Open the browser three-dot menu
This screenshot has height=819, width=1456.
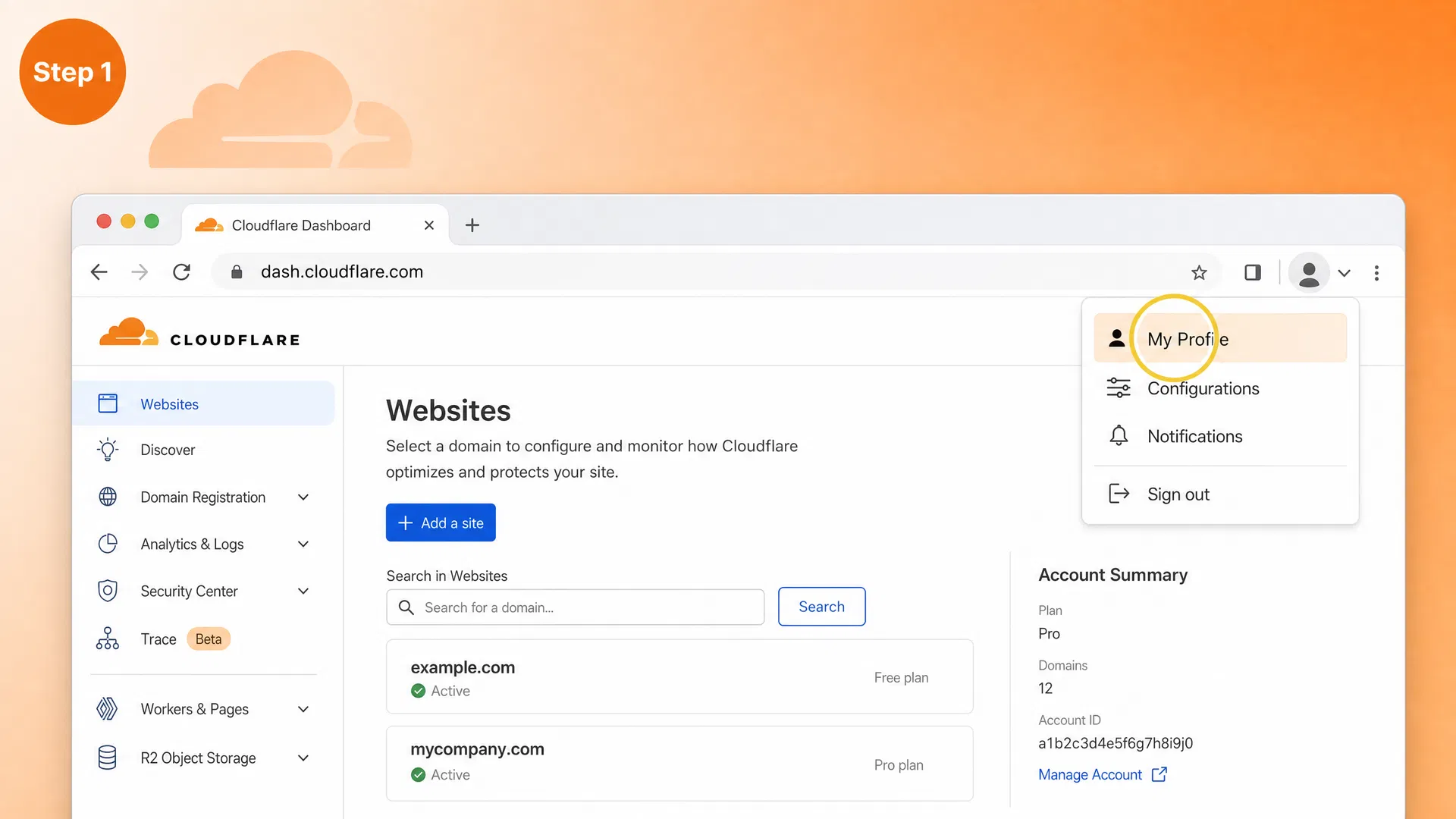(1376, 272)
